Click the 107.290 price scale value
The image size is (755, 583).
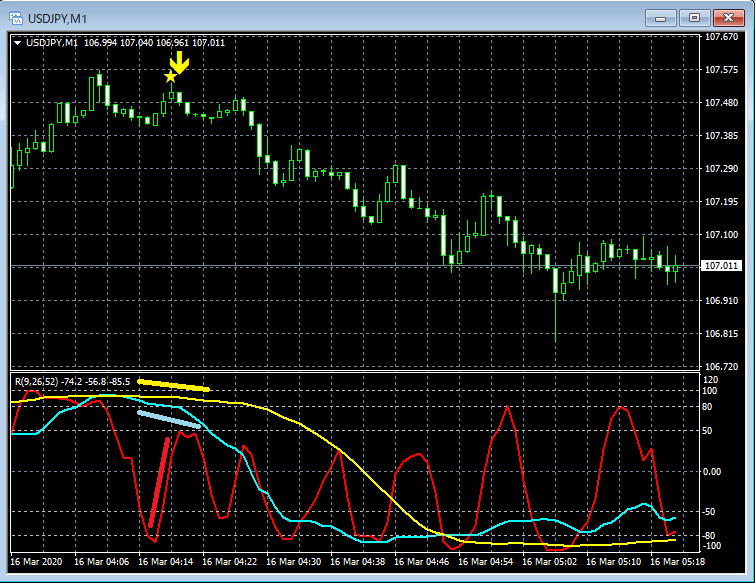pyautogui.click(x=721, y=168)
